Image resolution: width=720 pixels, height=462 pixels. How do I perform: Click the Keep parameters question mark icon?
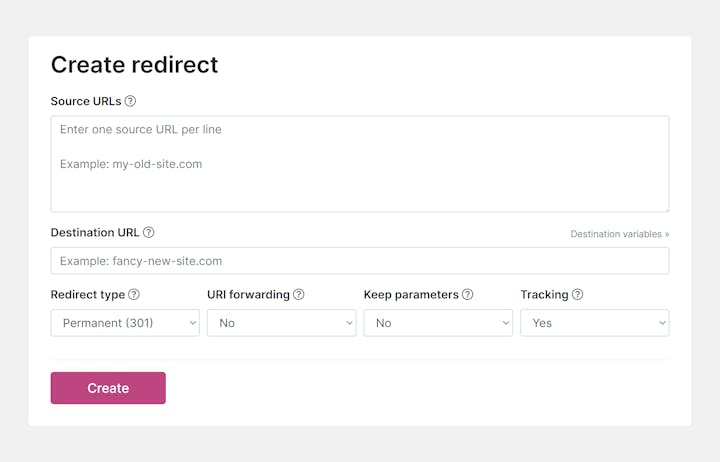[468, 295]
